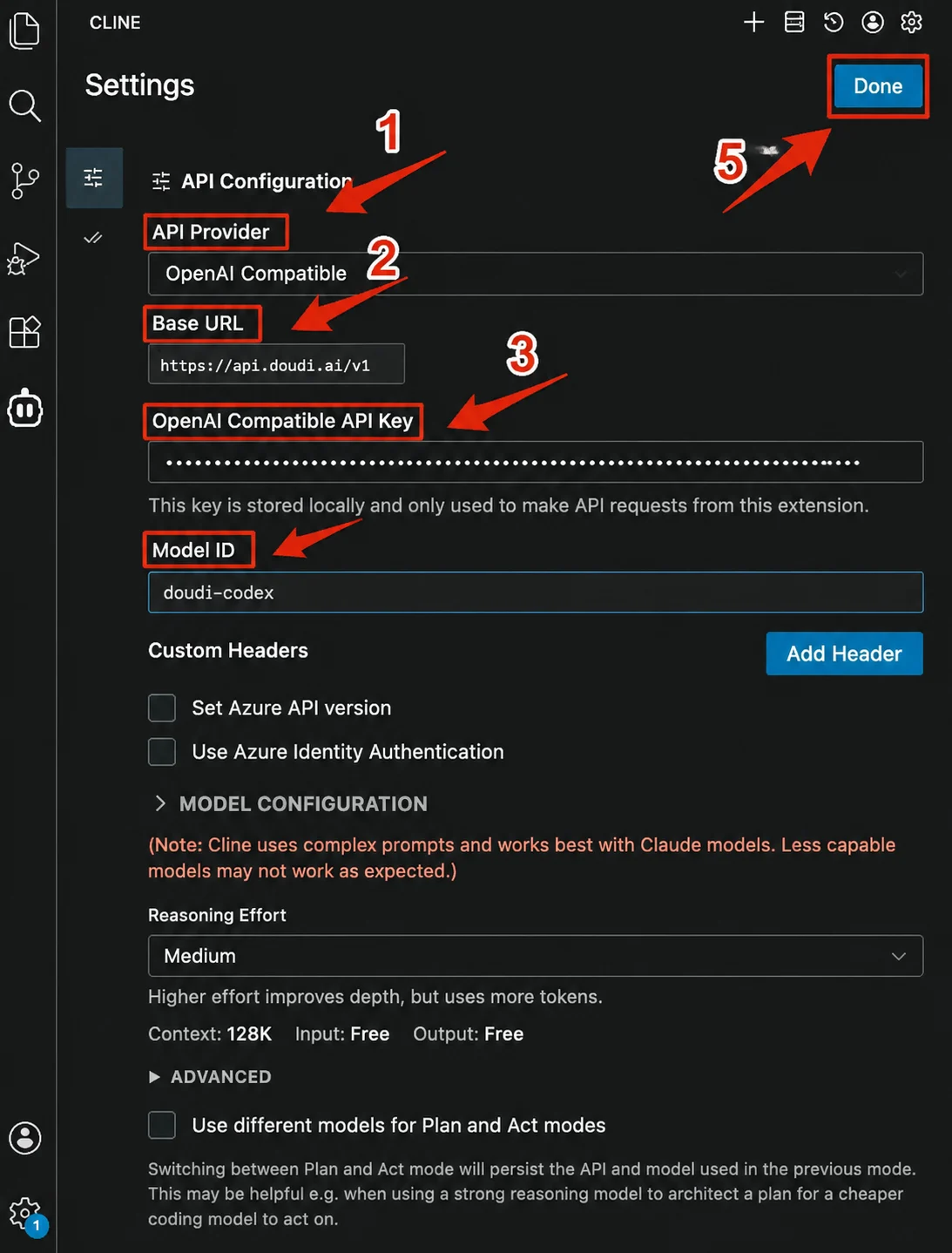Expand the ADVANCED disclosure triangle
The height and width of the screenshot is (1253, 952).
154,1077
